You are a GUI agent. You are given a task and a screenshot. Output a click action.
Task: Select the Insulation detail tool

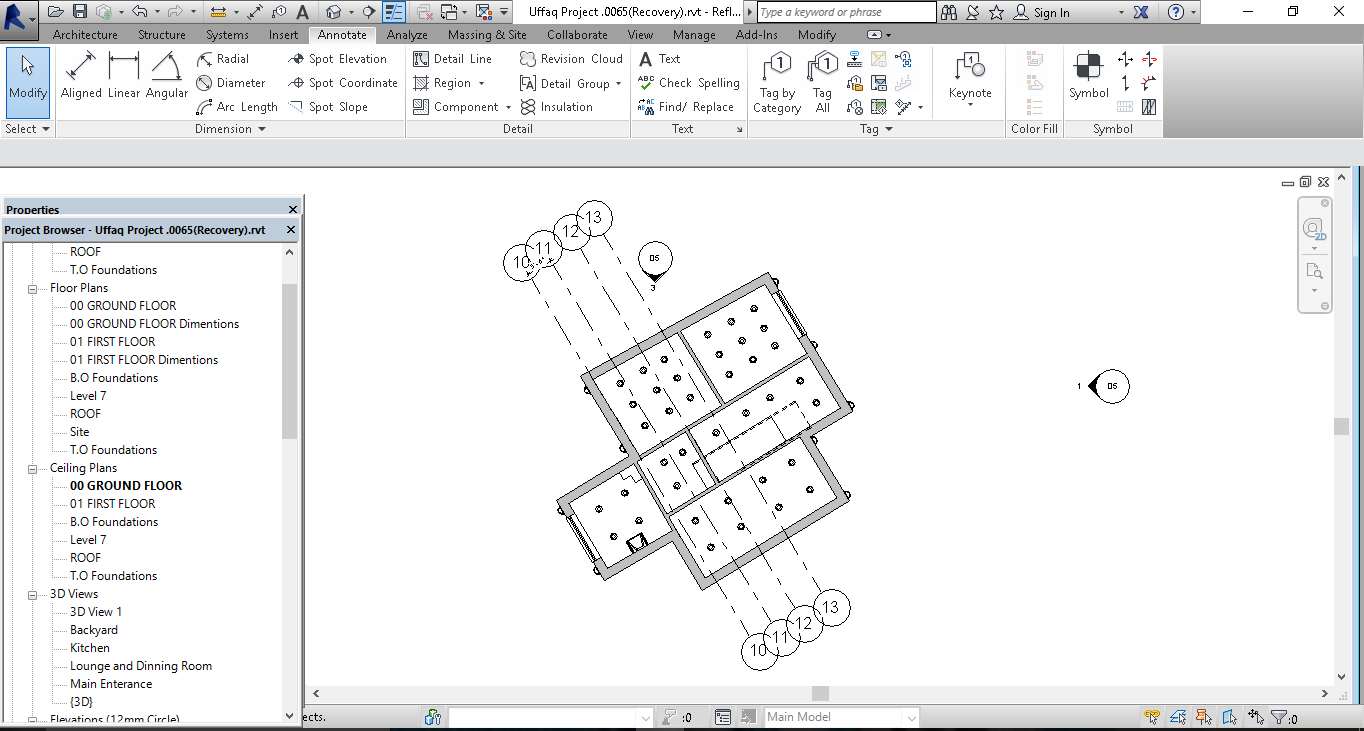[559, 106]
